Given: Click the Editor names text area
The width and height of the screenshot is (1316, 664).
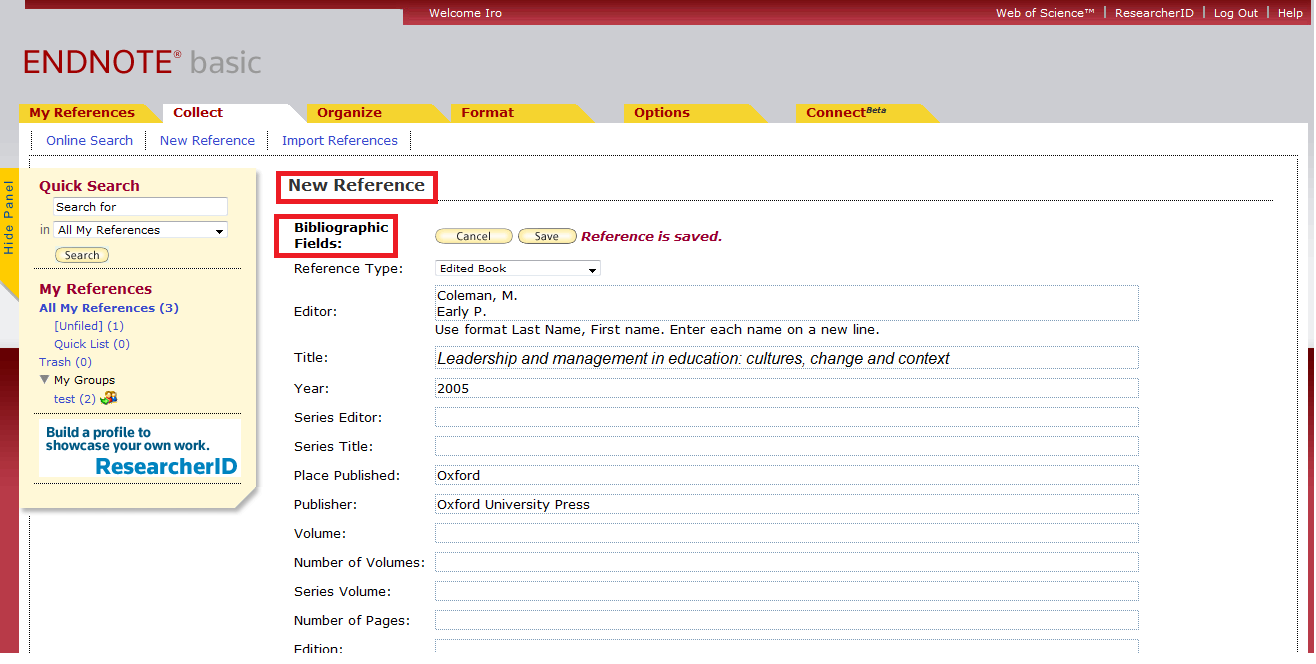Looking at the screenshot, I should click(786, 303).
